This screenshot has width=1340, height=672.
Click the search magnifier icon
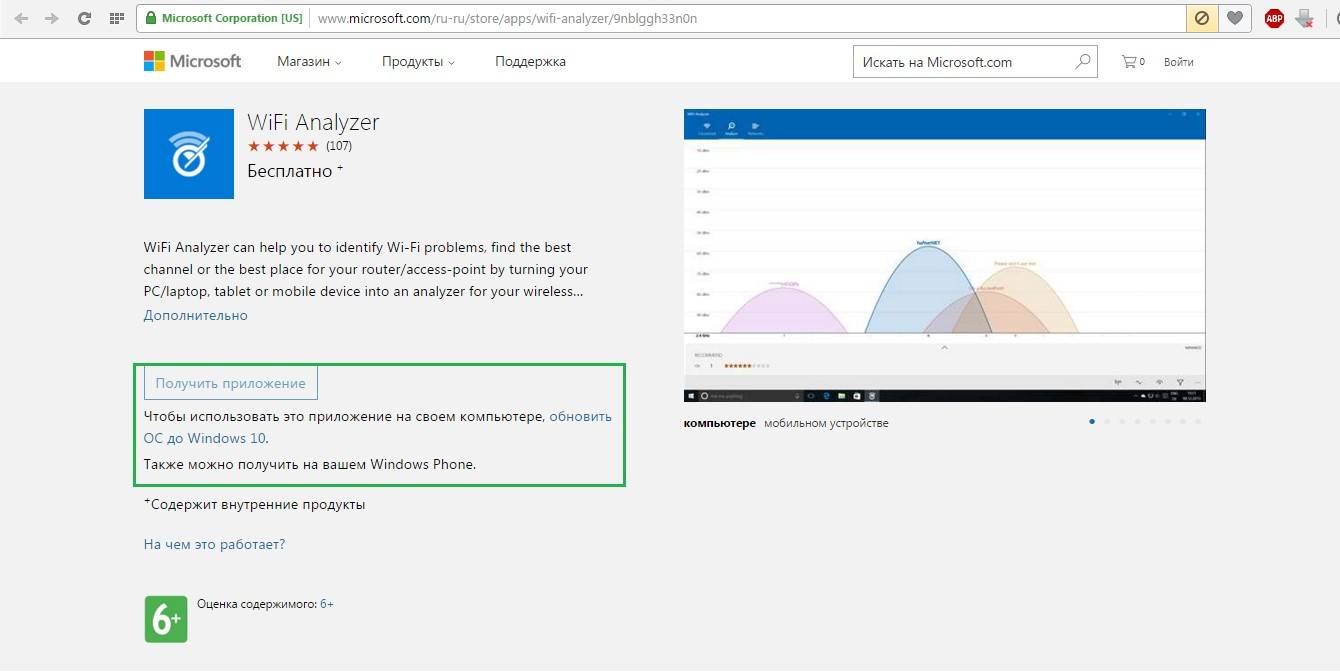1082,61
